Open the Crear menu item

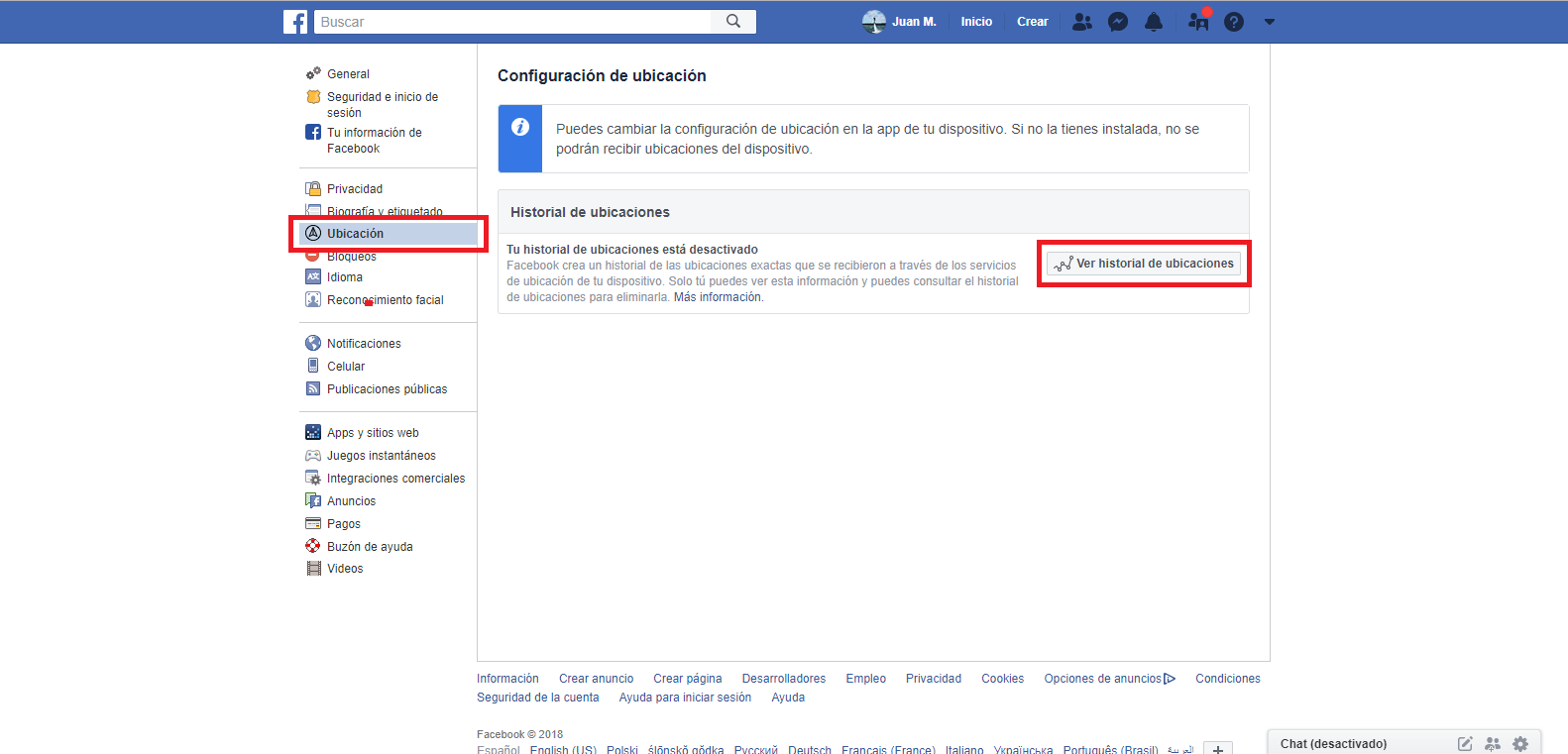pos(1033,22)
